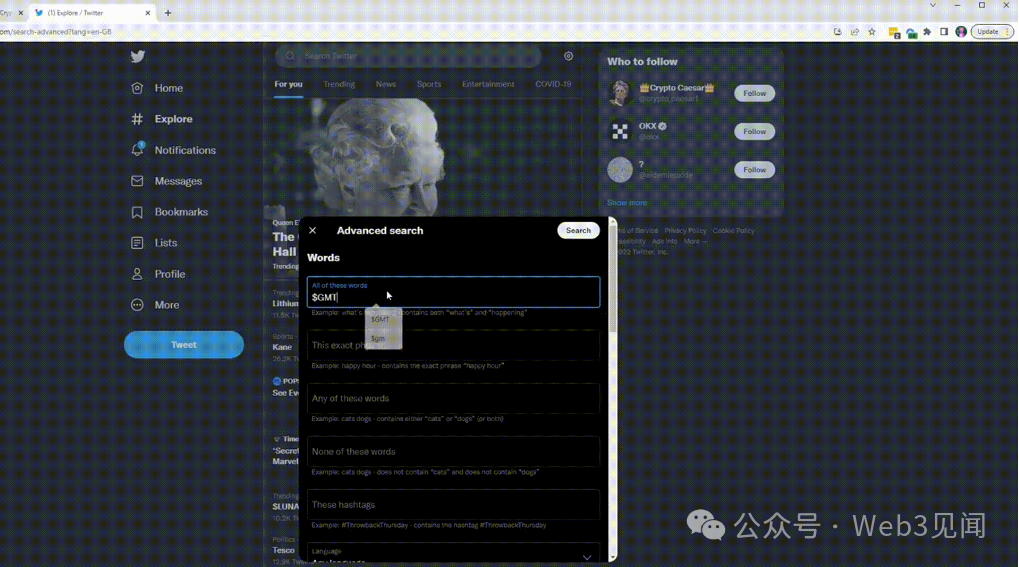The image size is (1019, 567).
Task: Open the Explore hashtag icon
Action: point(137,119)
